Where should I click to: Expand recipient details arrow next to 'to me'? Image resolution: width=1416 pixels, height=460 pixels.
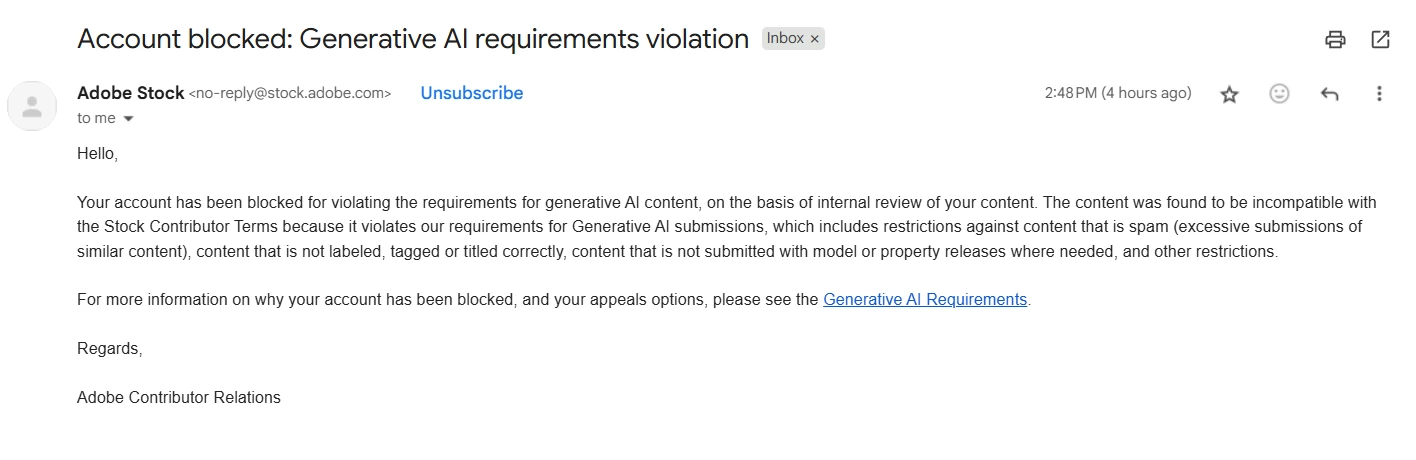(x=128, y=119)
